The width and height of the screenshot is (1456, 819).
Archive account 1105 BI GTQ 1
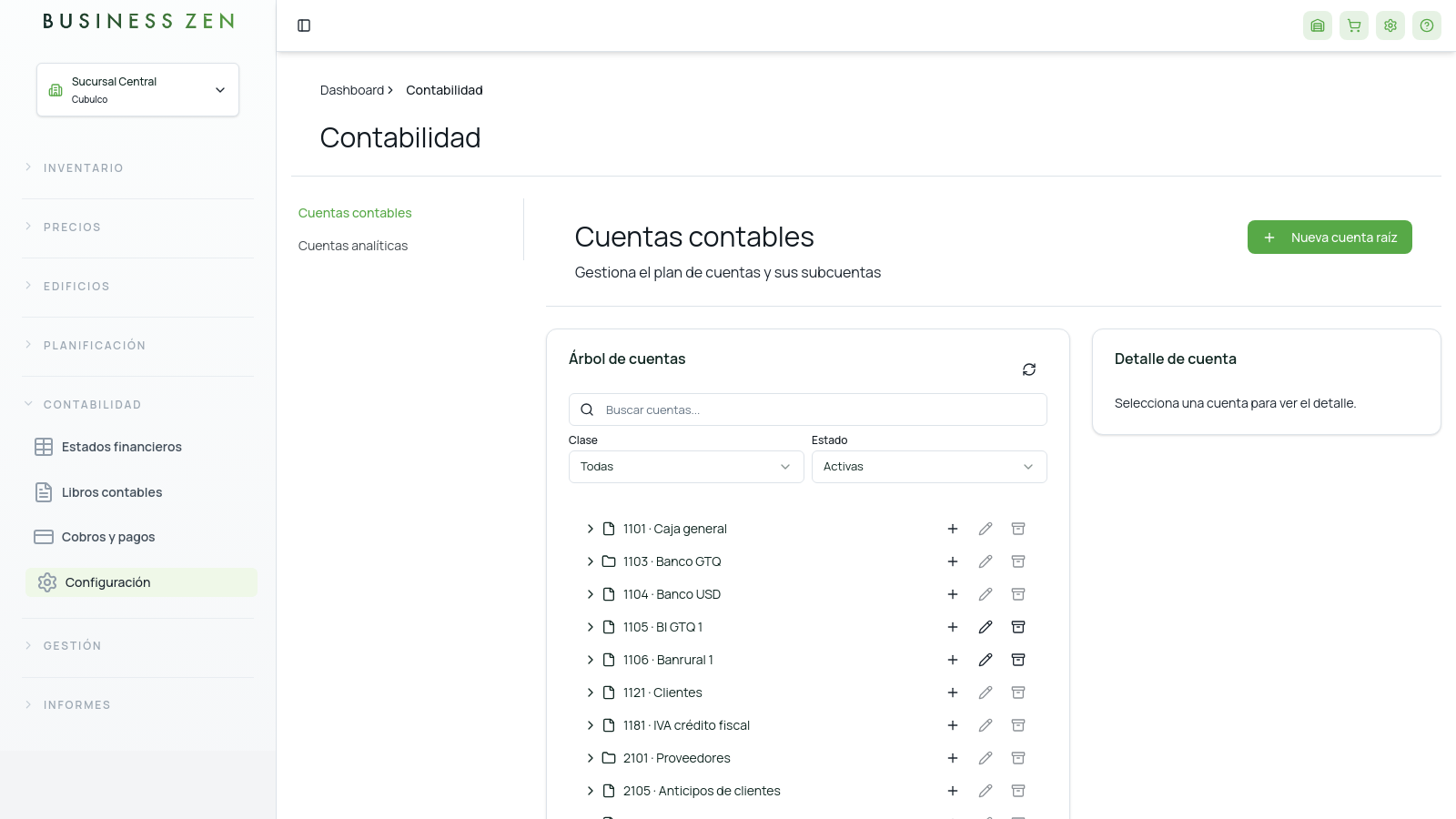[1018, 627]
